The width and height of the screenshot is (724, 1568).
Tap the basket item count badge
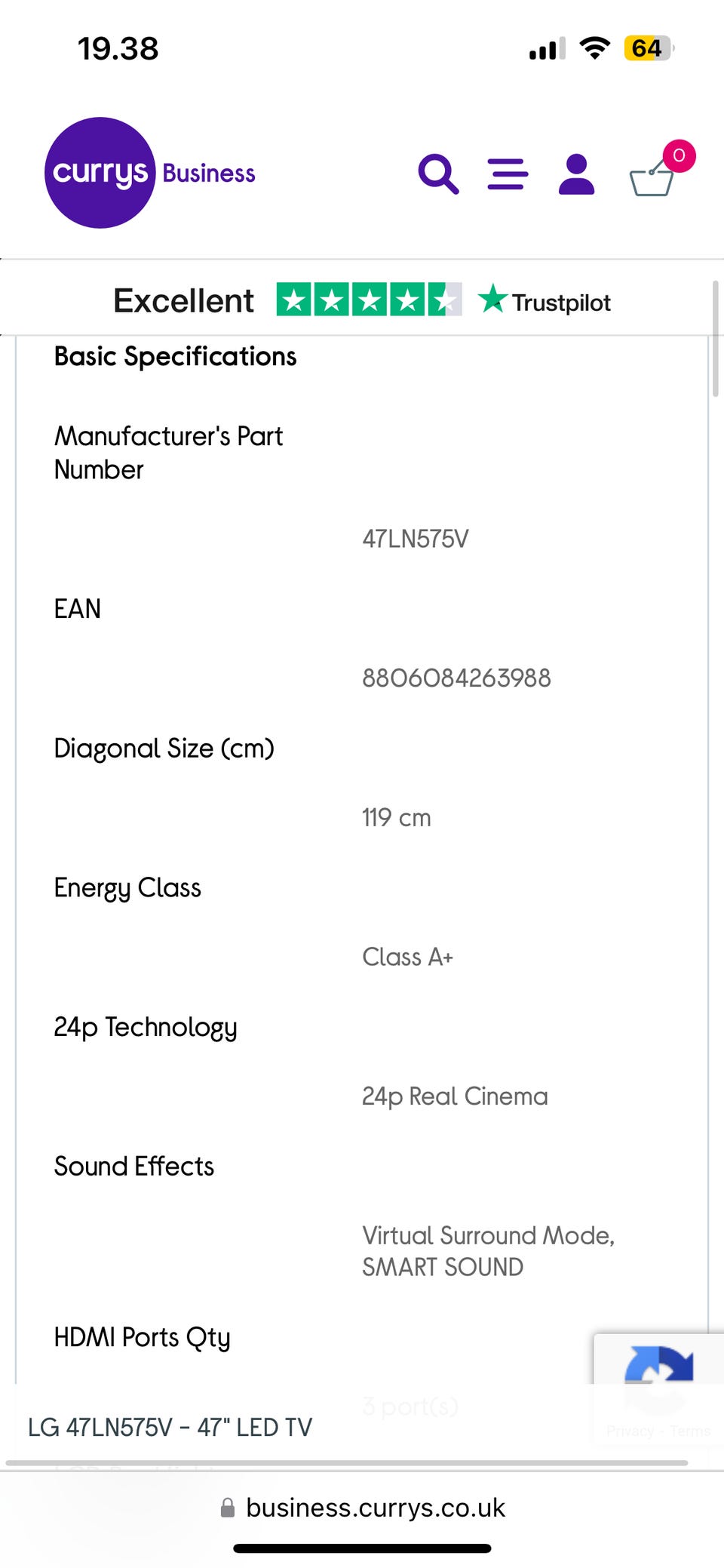coord(679,155)
